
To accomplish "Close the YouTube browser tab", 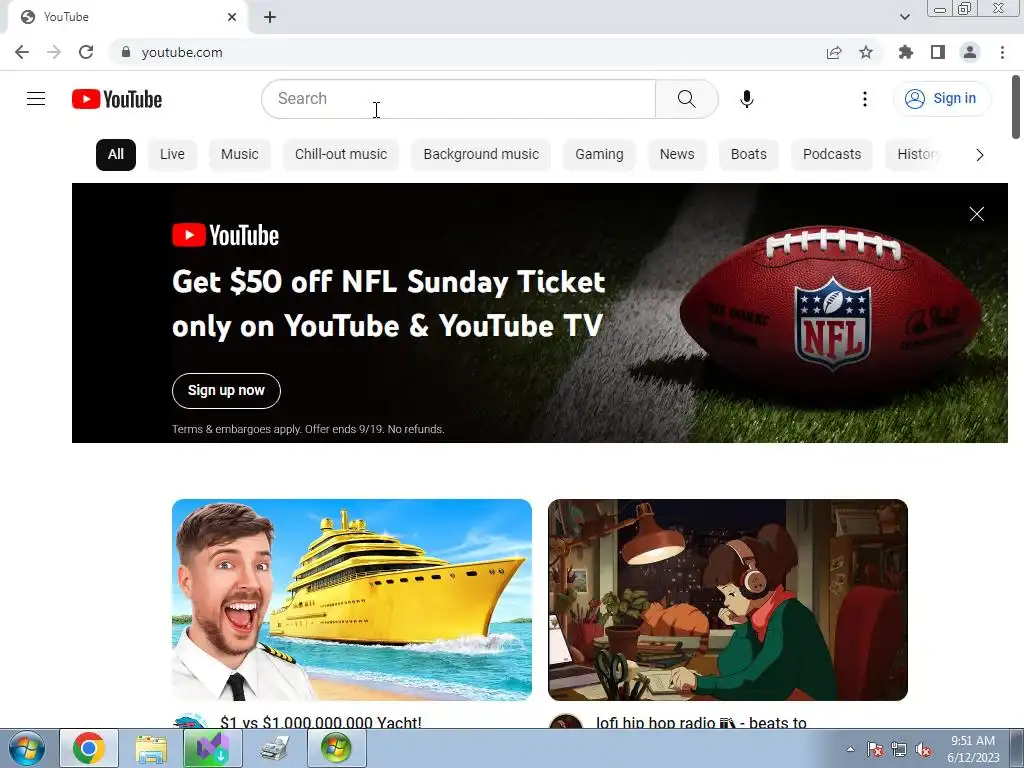I will pos(232,17).
